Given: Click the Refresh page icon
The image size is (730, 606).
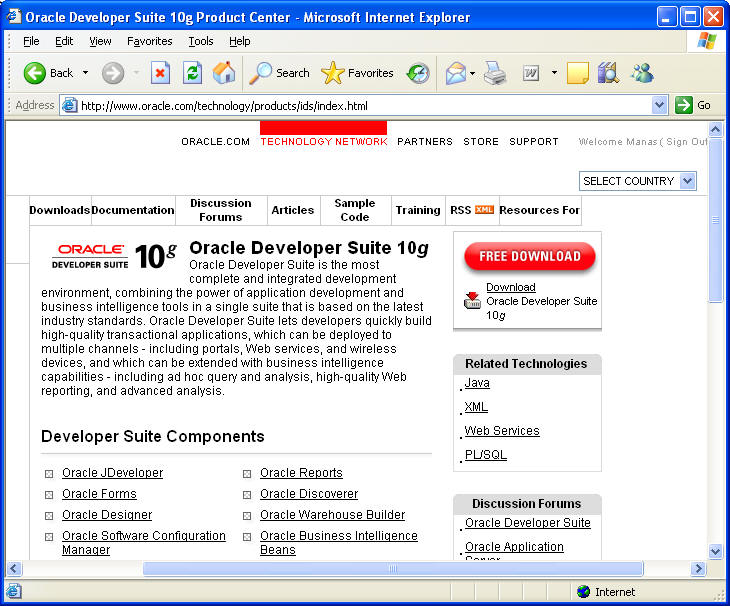Looking at the screenshot, I should [x=192, y=73].
